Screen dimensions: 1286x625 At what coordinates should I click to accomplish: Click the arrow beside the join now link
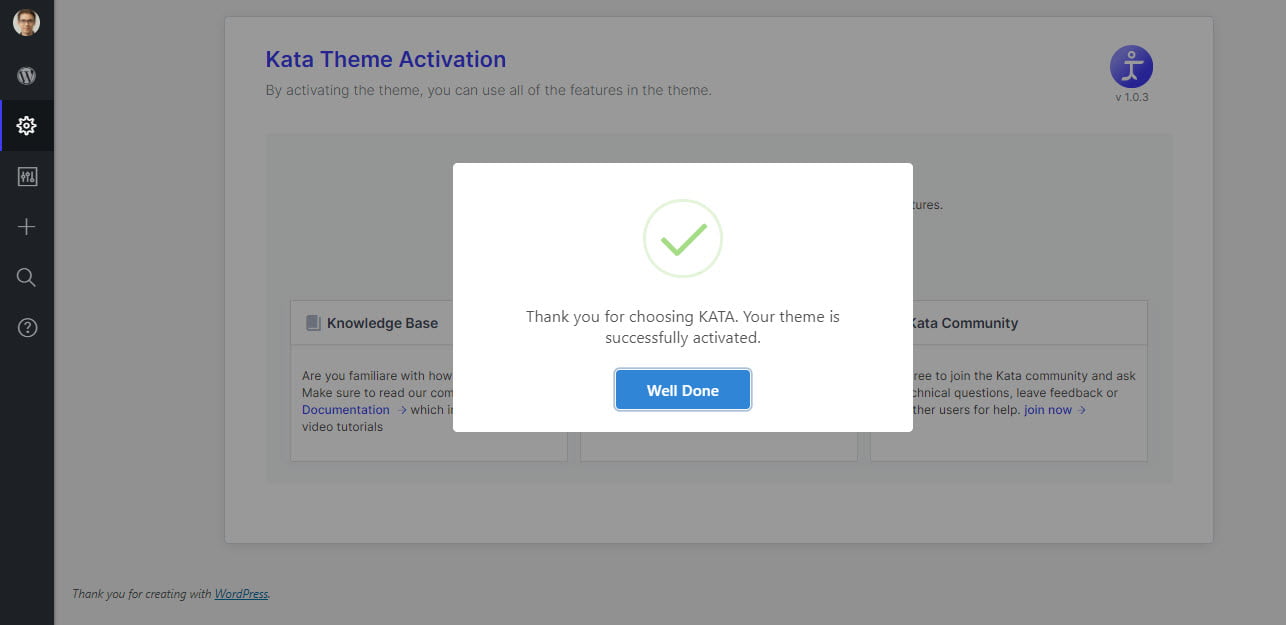coord(1082,410)
